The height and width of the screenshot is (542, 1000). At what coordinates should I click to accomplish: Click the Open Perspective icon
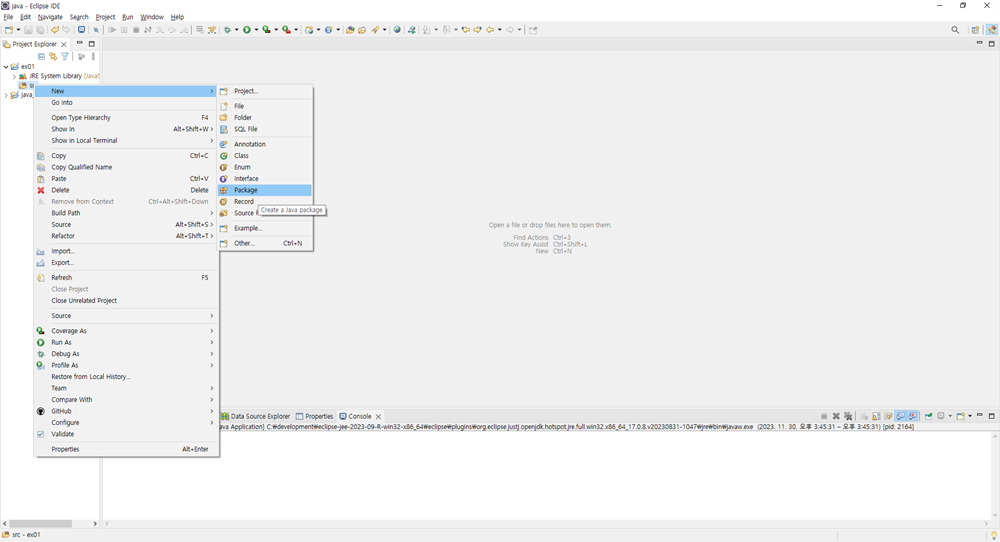(974, 30)
